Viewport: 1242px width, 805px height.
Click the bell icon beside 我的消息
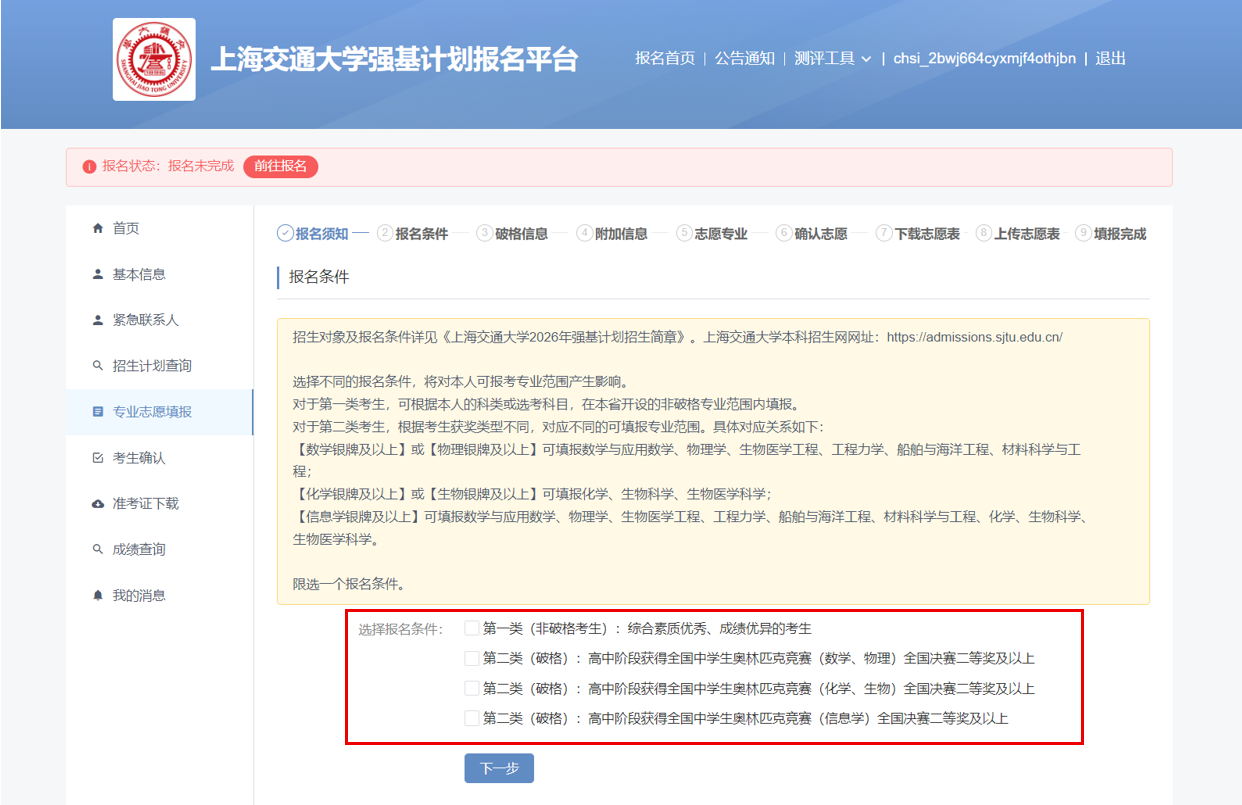98,596
